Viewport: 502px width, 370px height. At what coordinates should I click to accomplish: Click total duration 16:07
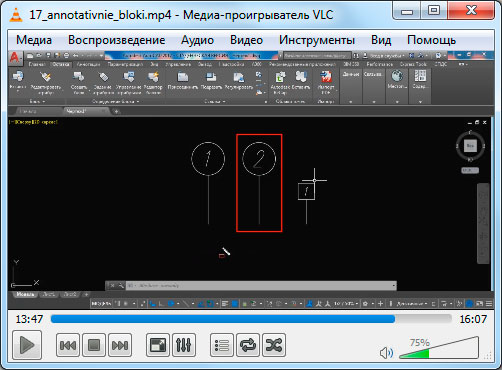[x=473, y=319]
